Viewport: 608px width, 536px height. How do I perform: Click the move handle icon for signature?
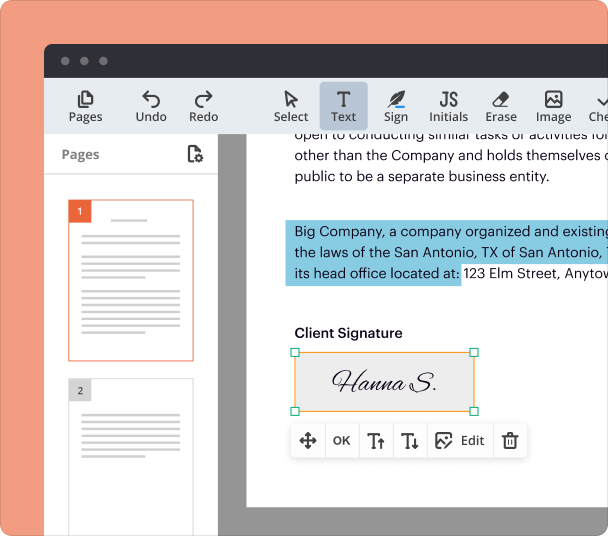[x=308, y=441]
